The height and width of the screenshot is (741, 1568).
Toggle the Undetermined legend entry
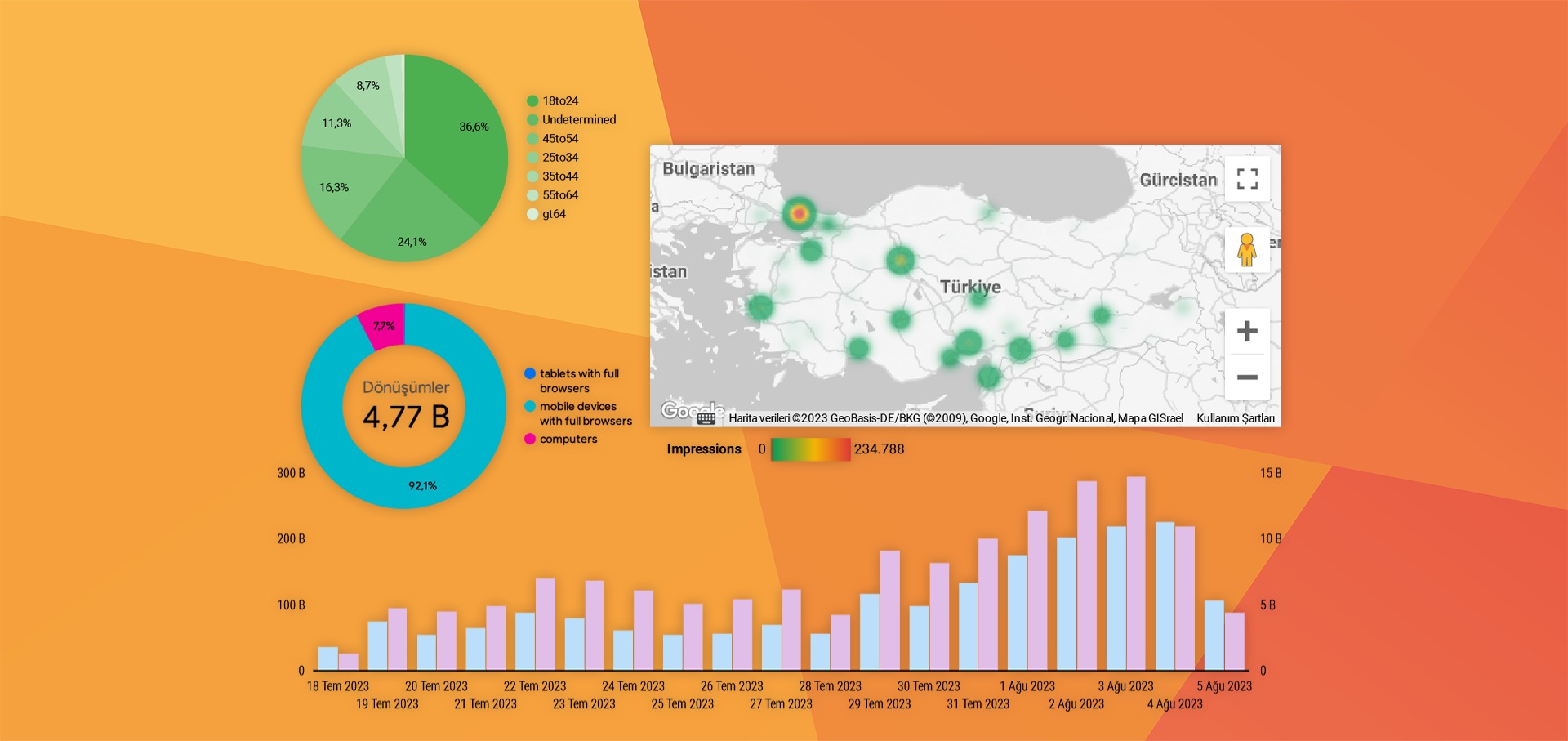pyautogui.click(x=572, y=119)
